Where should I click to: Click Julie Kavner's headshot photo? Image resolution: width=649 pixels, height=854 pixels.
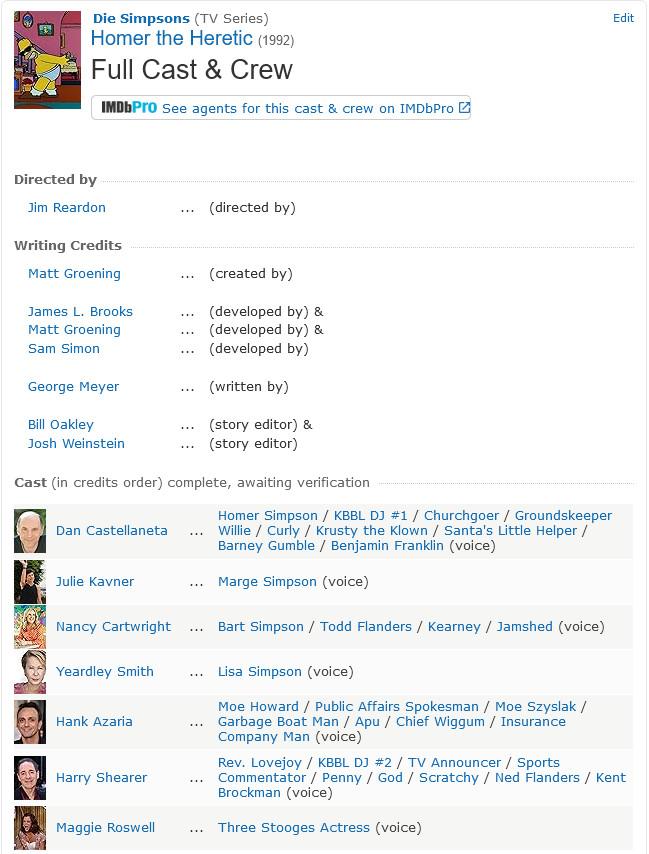(x=30, y=582)
